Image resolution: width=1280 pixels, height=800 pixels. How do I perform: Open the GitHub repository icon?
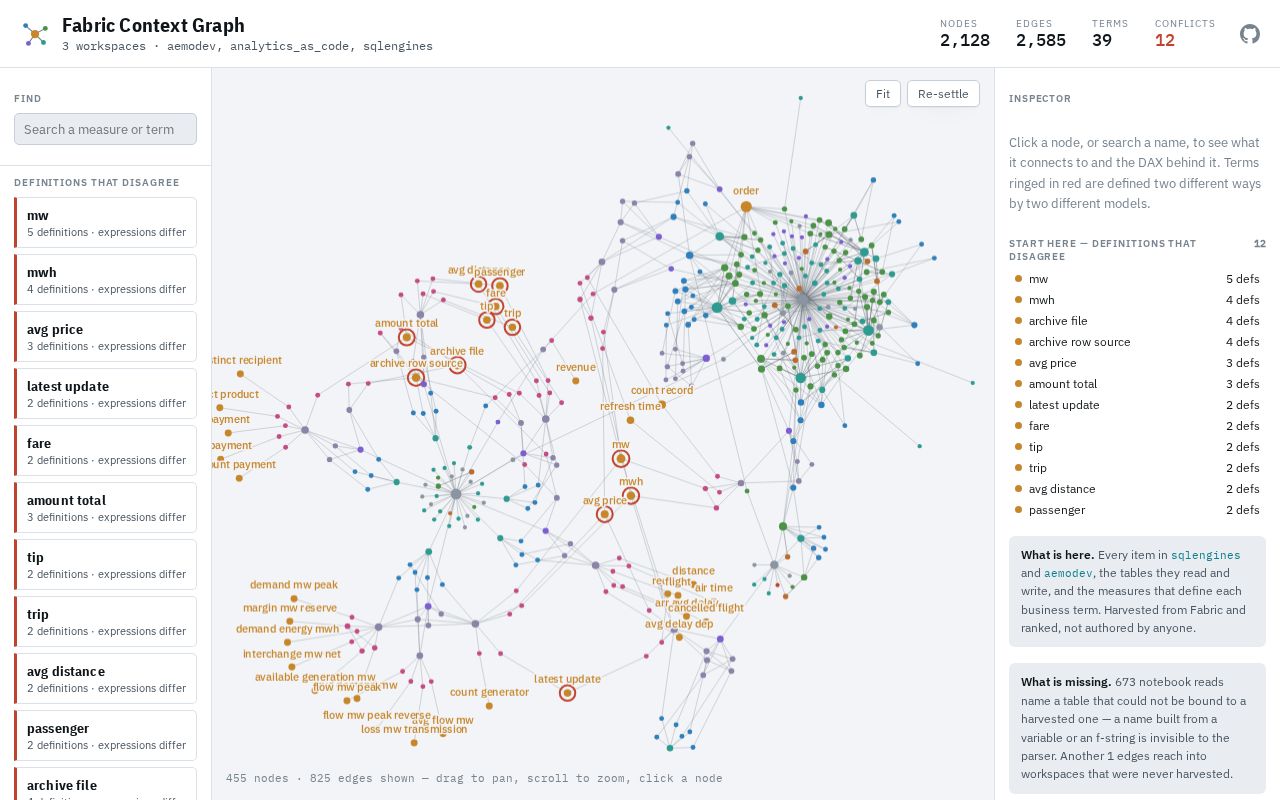tap(1250, 34)
